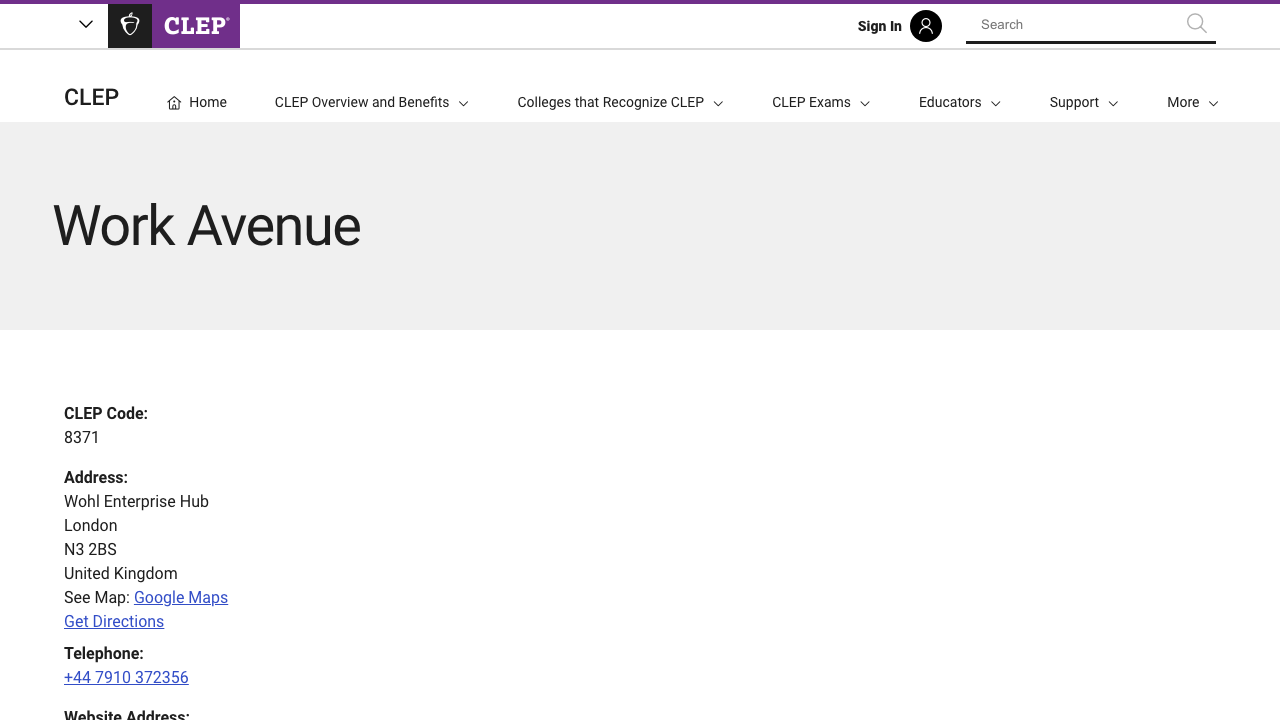
Task: Click the magnifying glass search icon
Action: tap(1196, 24)
